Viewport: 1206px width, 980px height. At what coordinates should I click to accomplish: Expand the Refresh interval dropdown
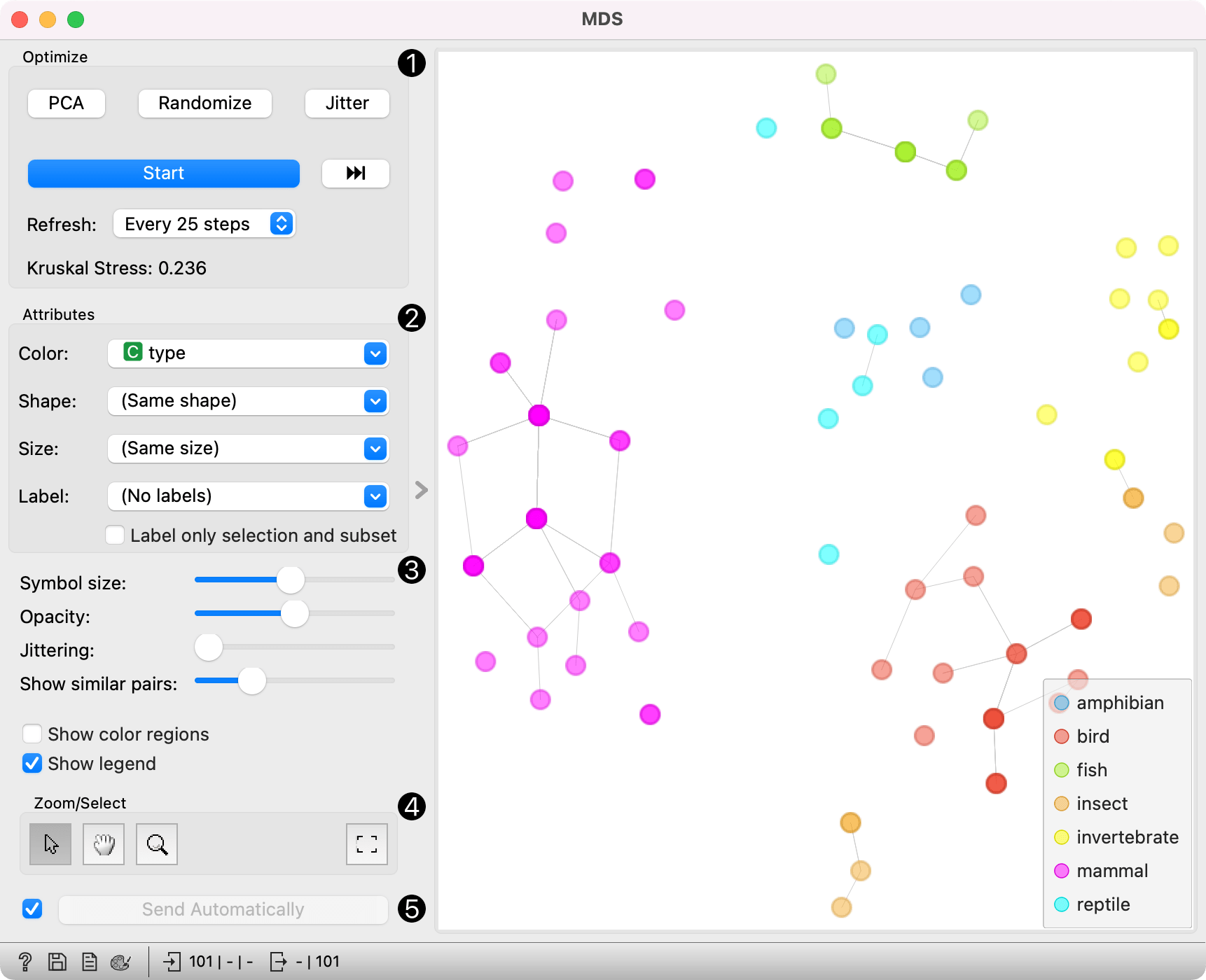(205, 224)
